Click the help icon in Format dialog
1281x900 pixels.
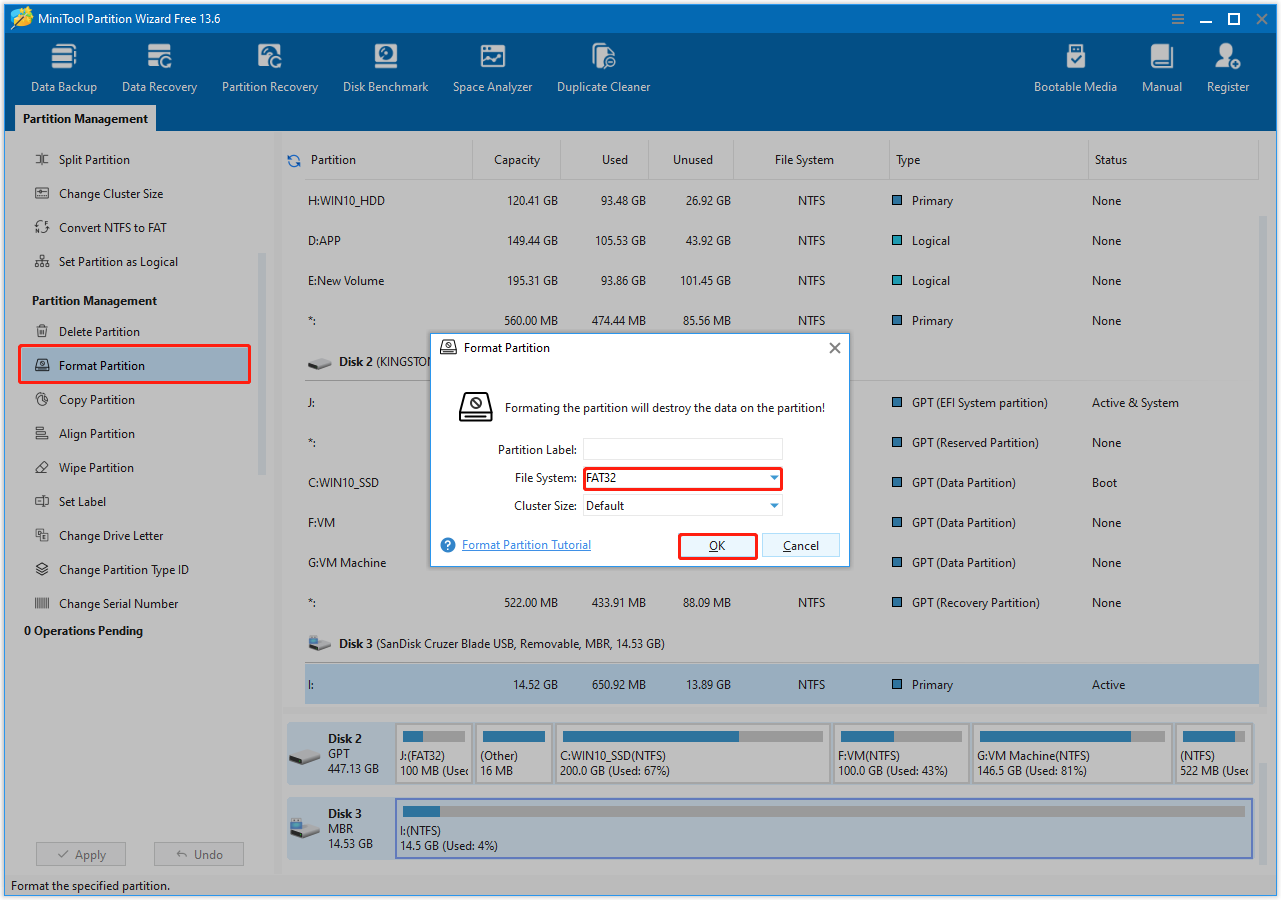[448, 545]
